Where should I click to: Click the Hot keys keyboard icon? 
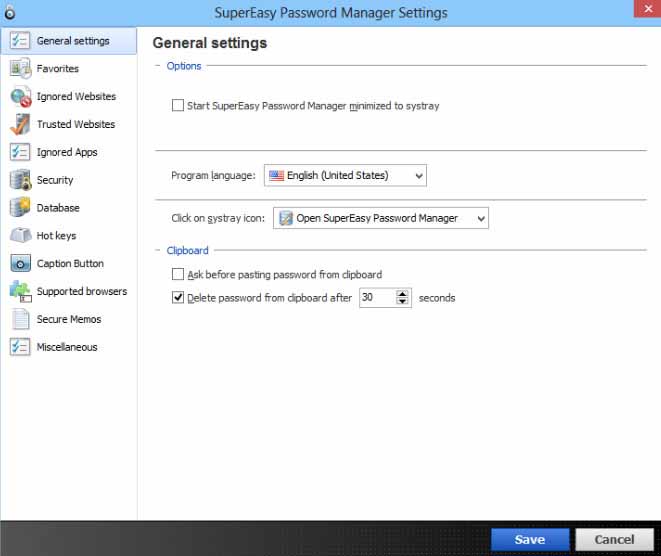[20, 235]
